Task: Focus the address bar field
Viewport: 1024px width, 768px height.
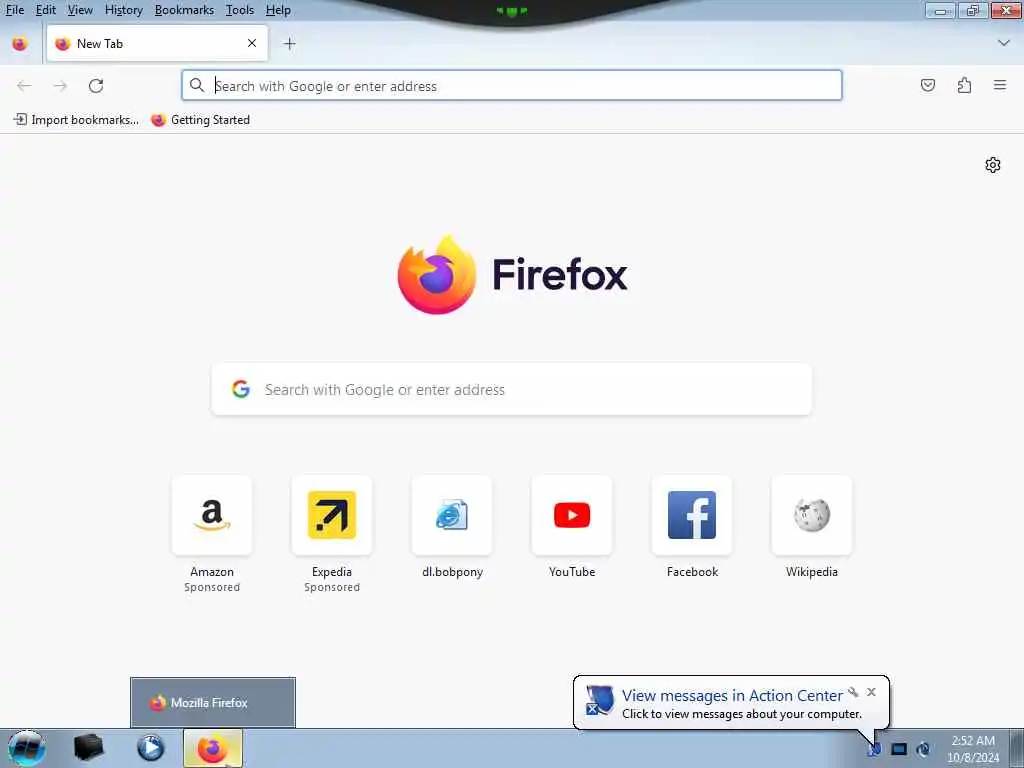Action: [511, 86]
